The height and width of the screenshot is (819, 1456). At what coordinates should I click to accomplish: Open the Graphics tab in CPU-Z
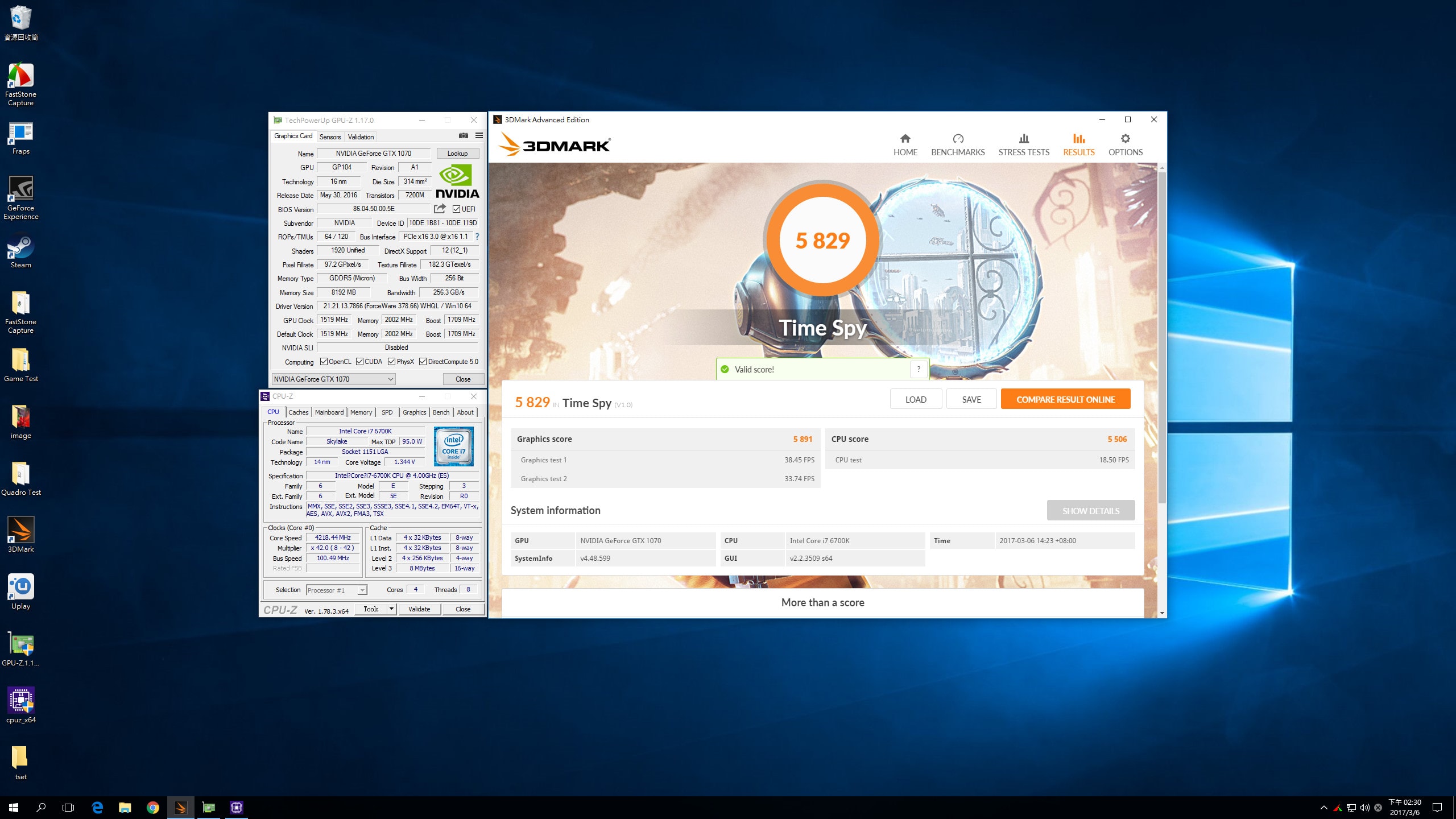tap(414, 412)
